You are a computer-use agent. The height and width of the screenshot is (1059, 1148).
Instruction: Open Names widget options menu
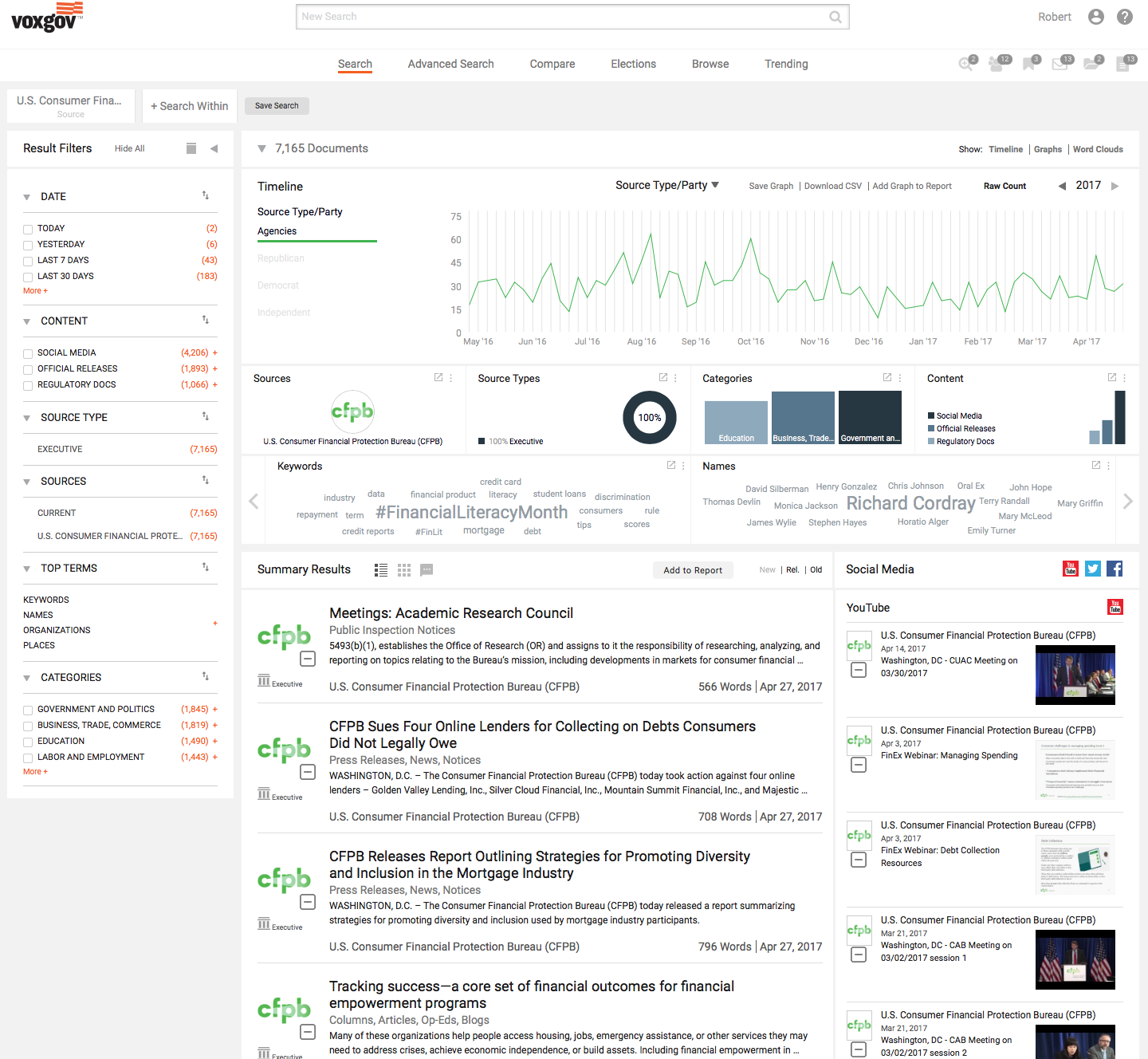(1108, 466)
